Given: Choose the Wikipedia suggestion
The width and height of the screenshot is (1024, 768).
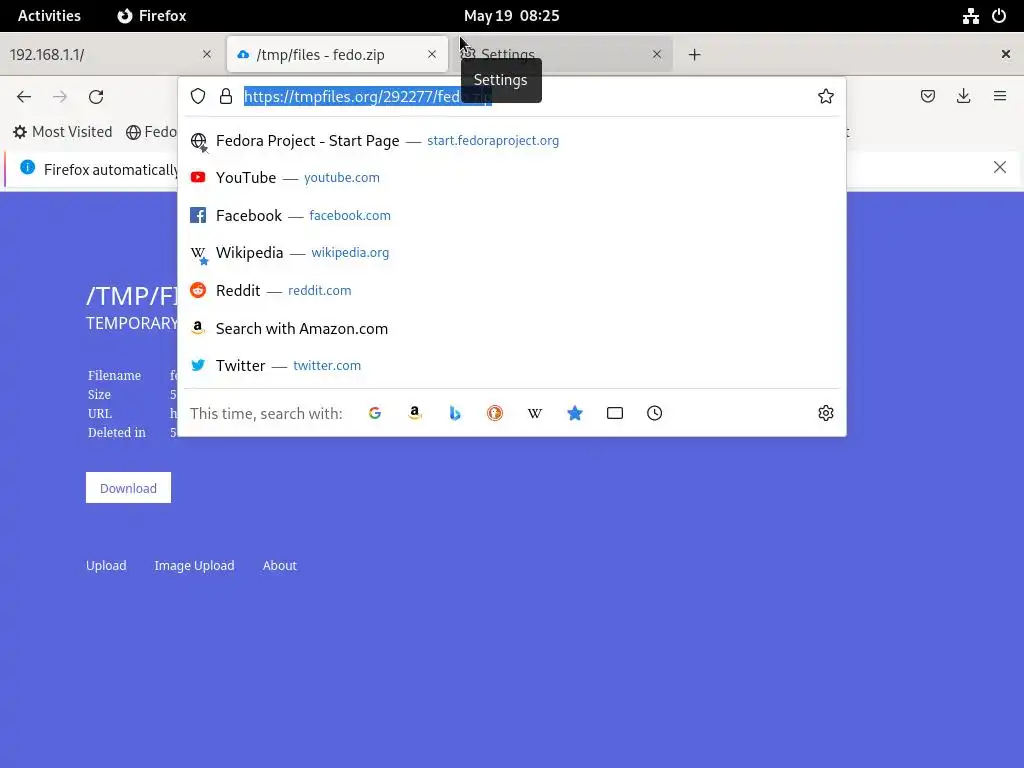Looking at the screenshot, I should [511, 253].
